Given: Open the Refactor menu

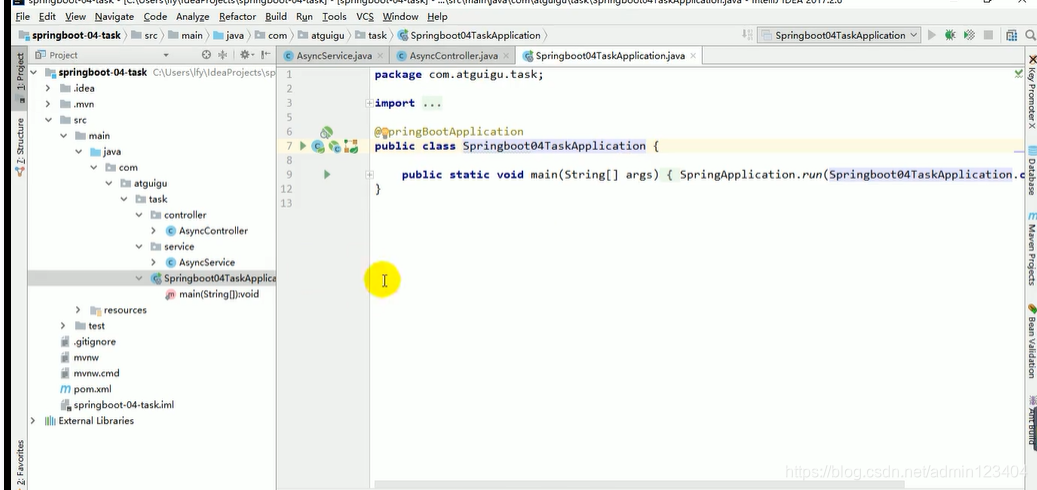Looking at the screenshot, I should coord(237,17).
